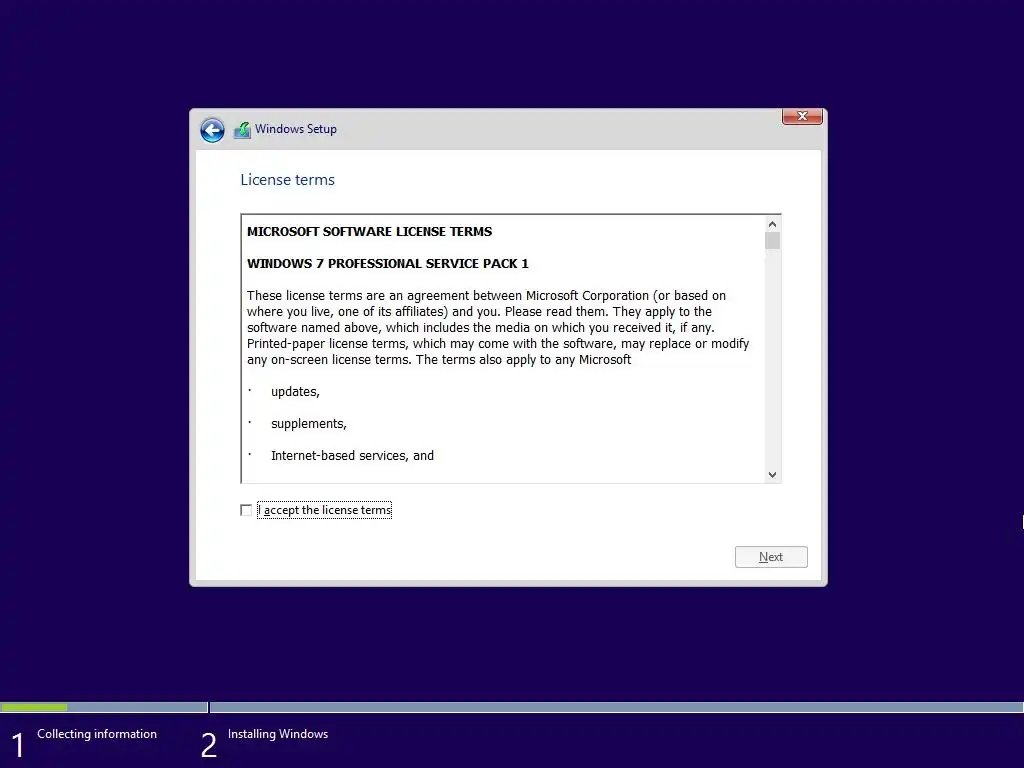Click the green setup progress bar segment
Viewport: 1024px width, 768px height.
[34, 707]
